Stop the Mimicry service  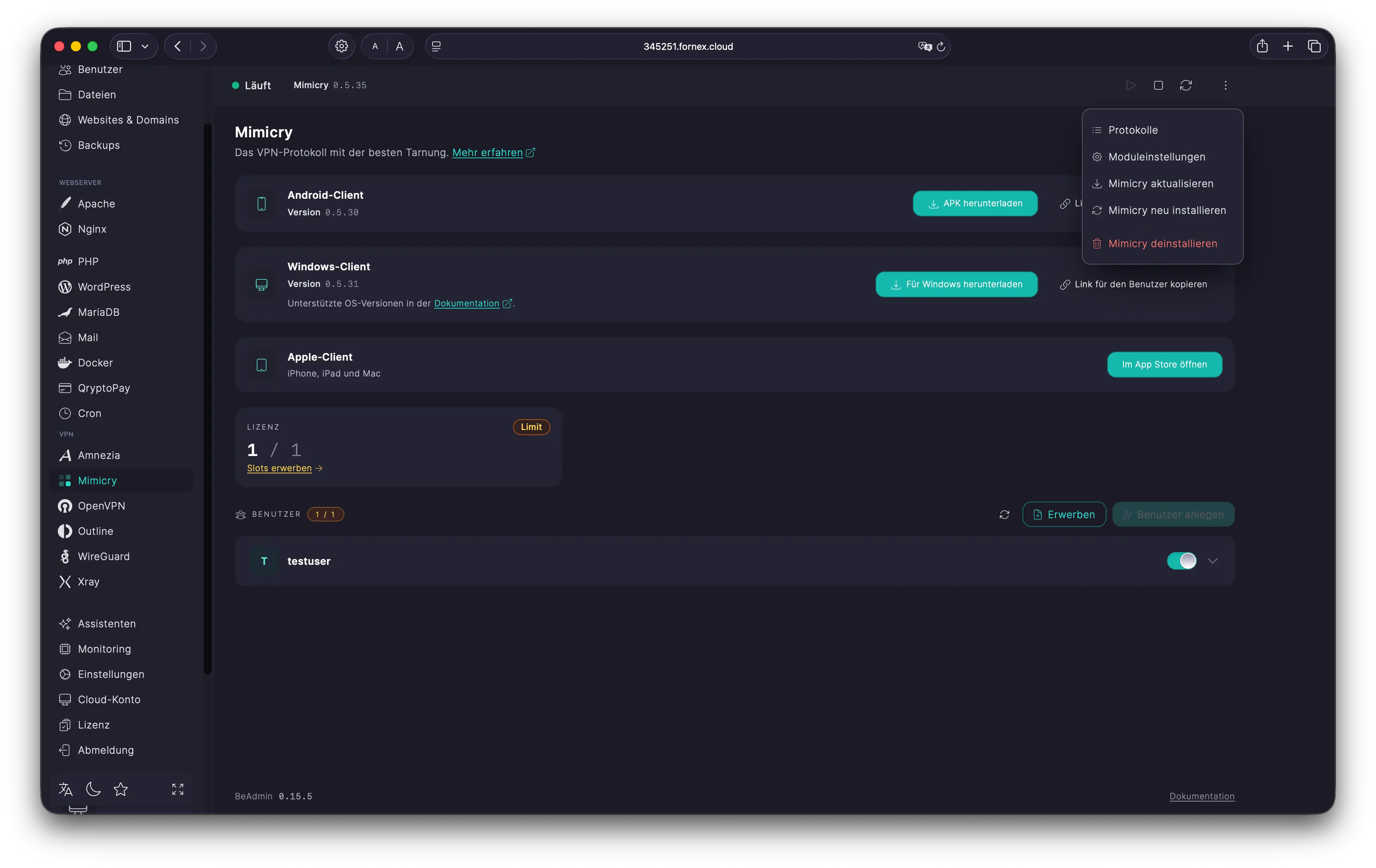pyautogui.click(x=1158, y=85)
